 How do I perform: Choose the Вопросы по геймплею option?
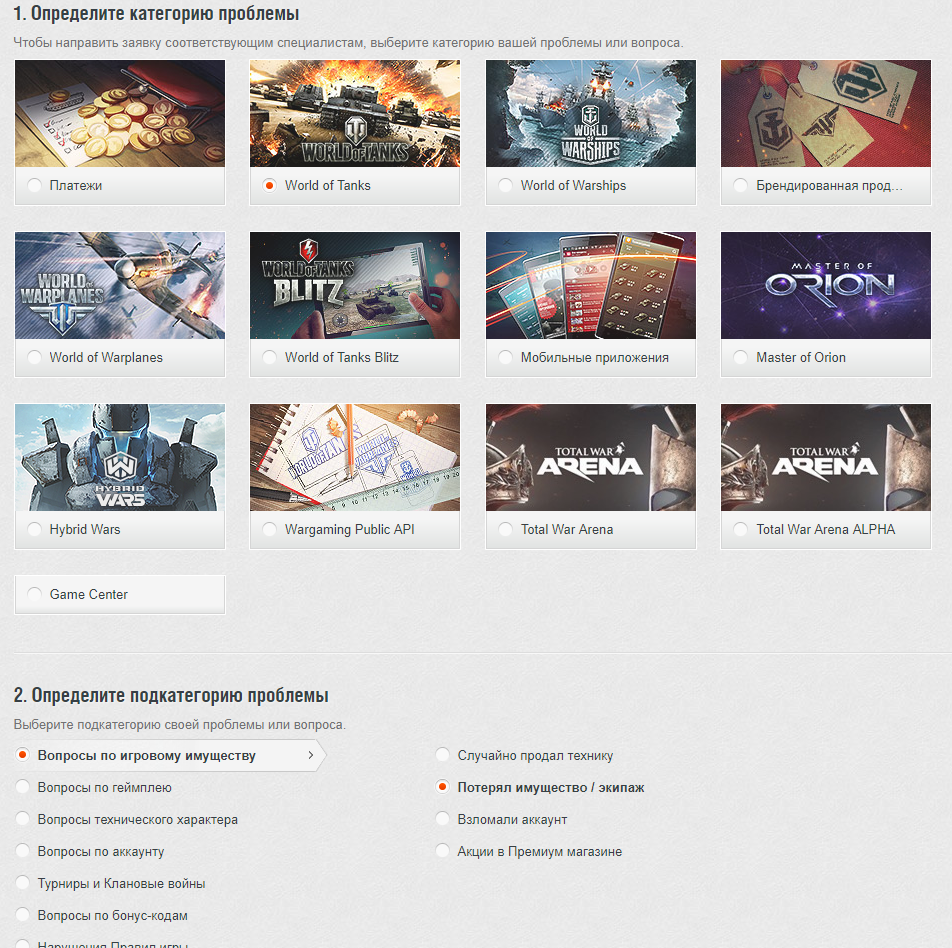tap(22, 787)
